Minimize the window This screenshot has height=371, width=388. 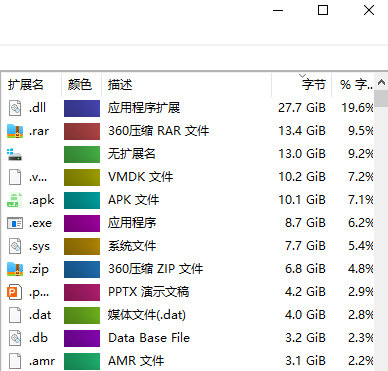[278, 10]
